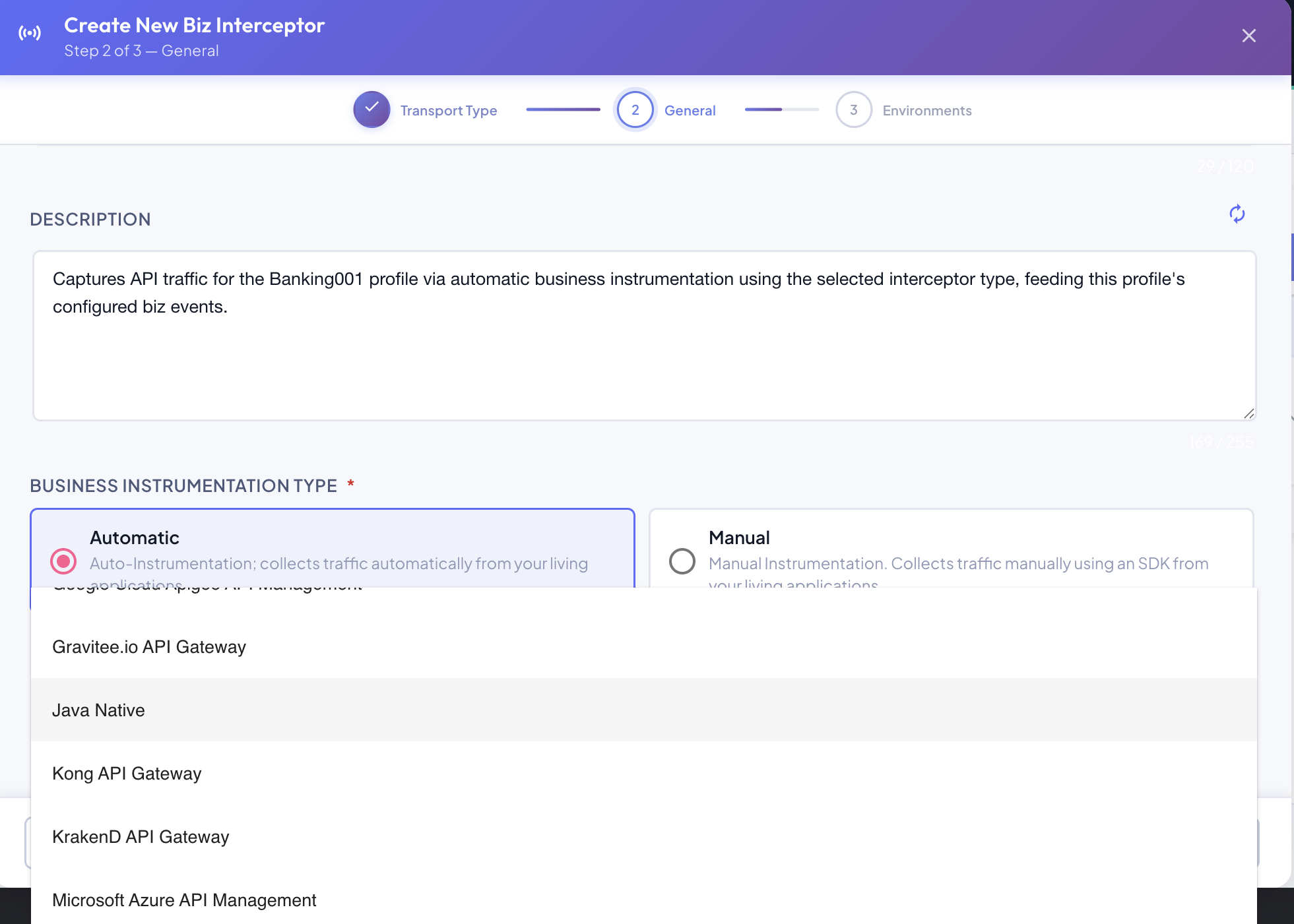Pick KrakenD API Gateway option
This screenshot has width=1294, height=924.
click(x=644, y=837)
